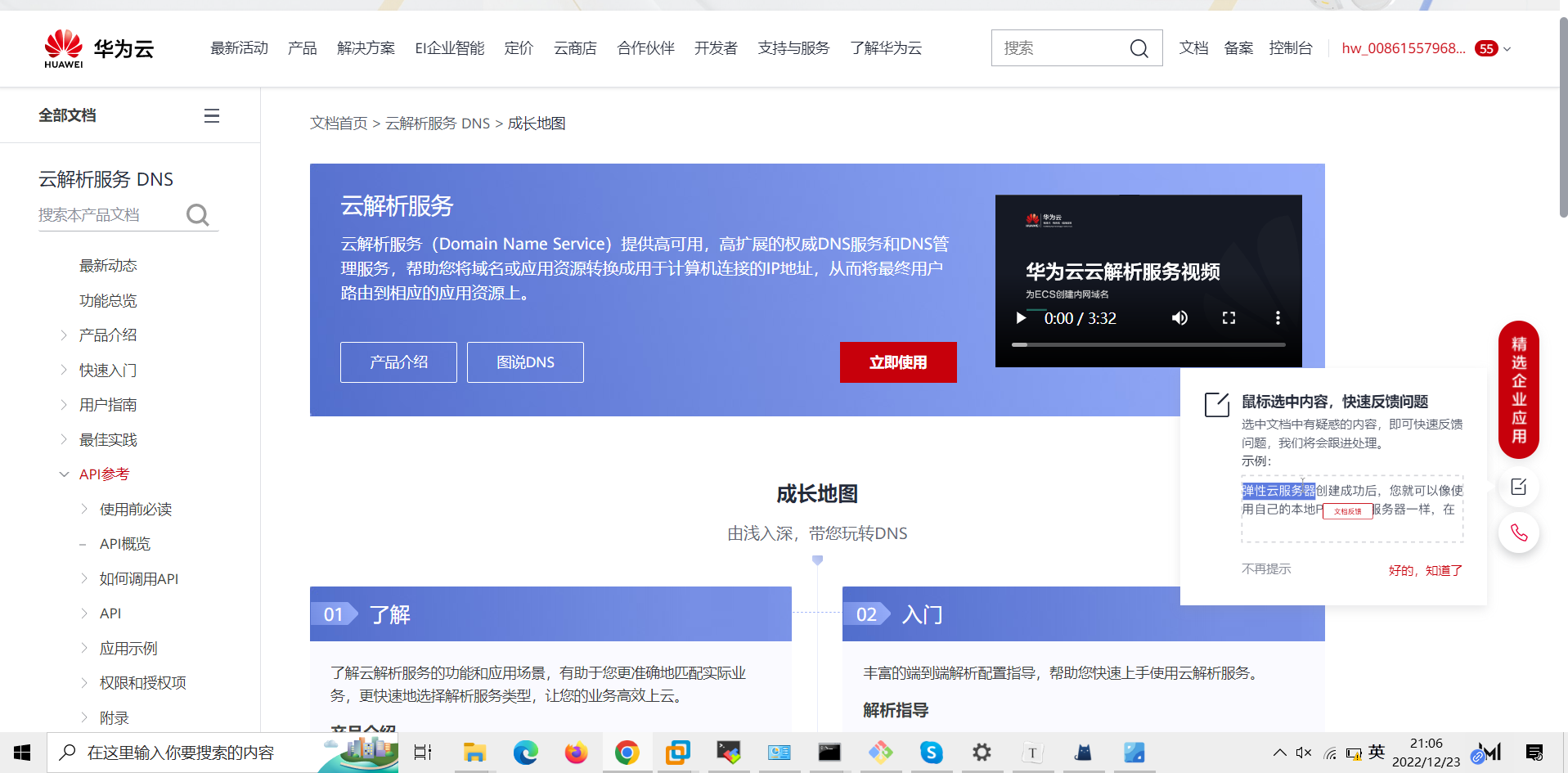Viewport: 1568px width, 773px height.
Task: Collapse the API参考 tree node
Action: click(x=64, y=474)
